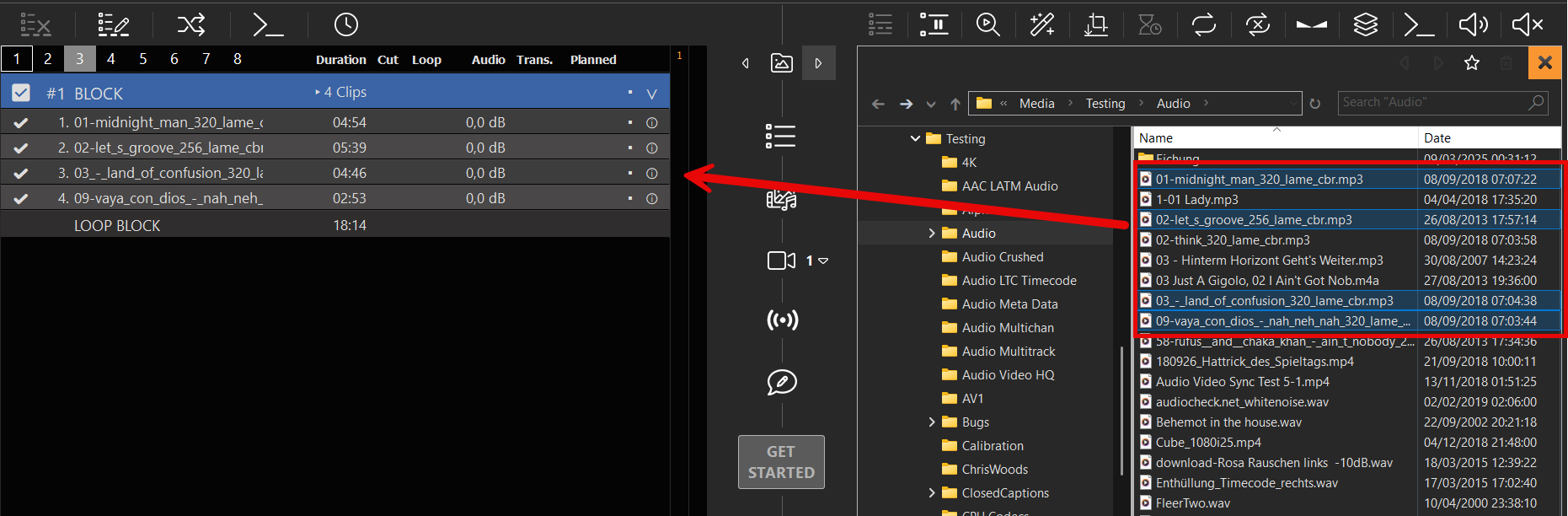1568x516 pixels.
Task: Toggle the #1 BLOCK checkbox
Action: [21, 93]
